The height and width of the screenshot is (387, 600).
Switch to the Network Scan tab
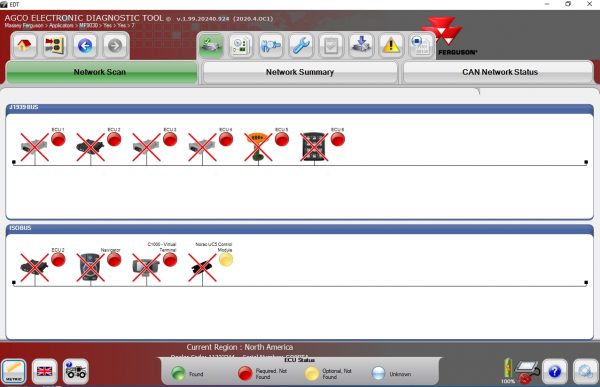coord(101,72)
